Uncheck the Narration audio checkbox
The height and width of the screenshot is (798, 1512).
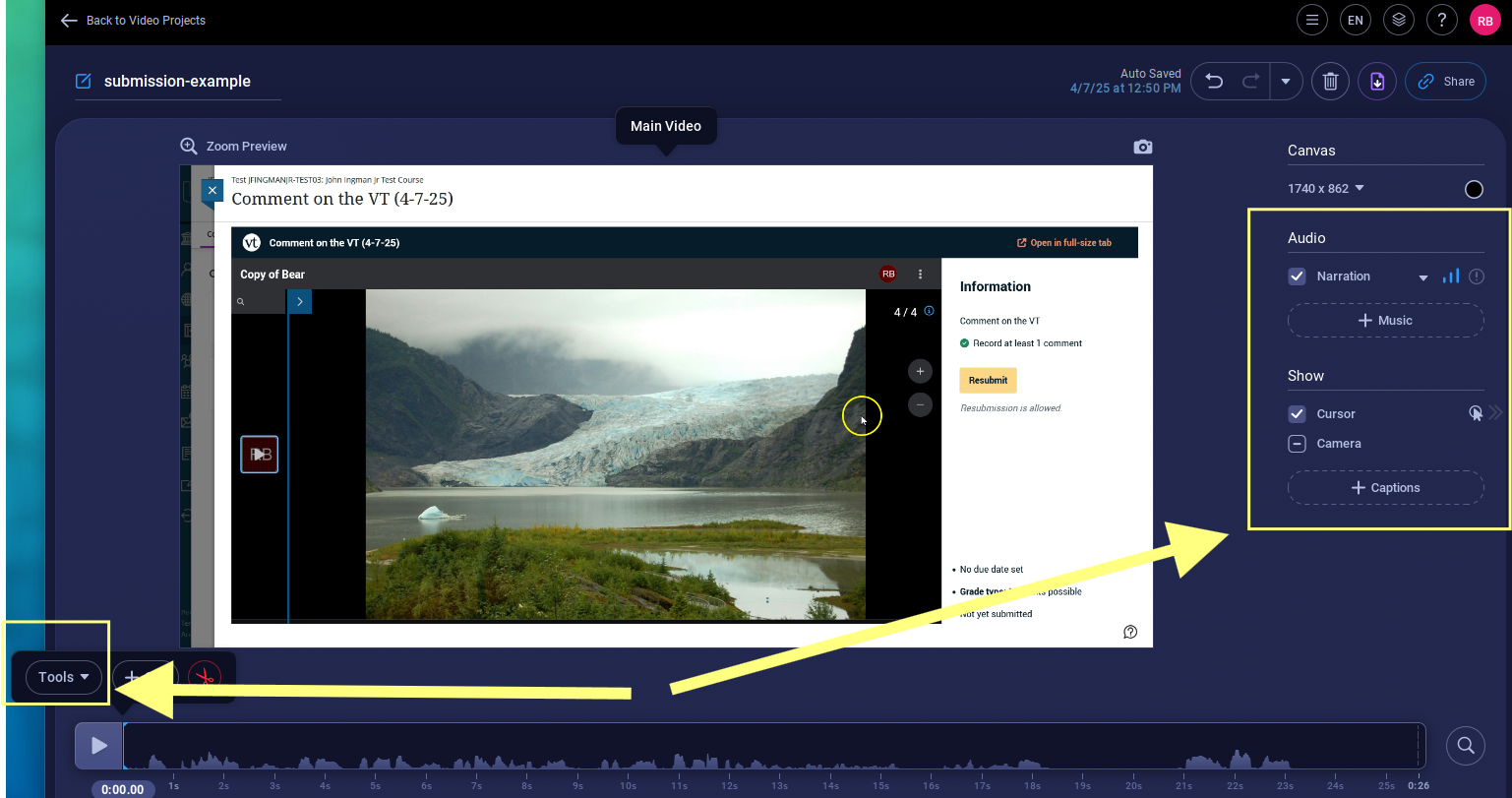[1297, 276]
